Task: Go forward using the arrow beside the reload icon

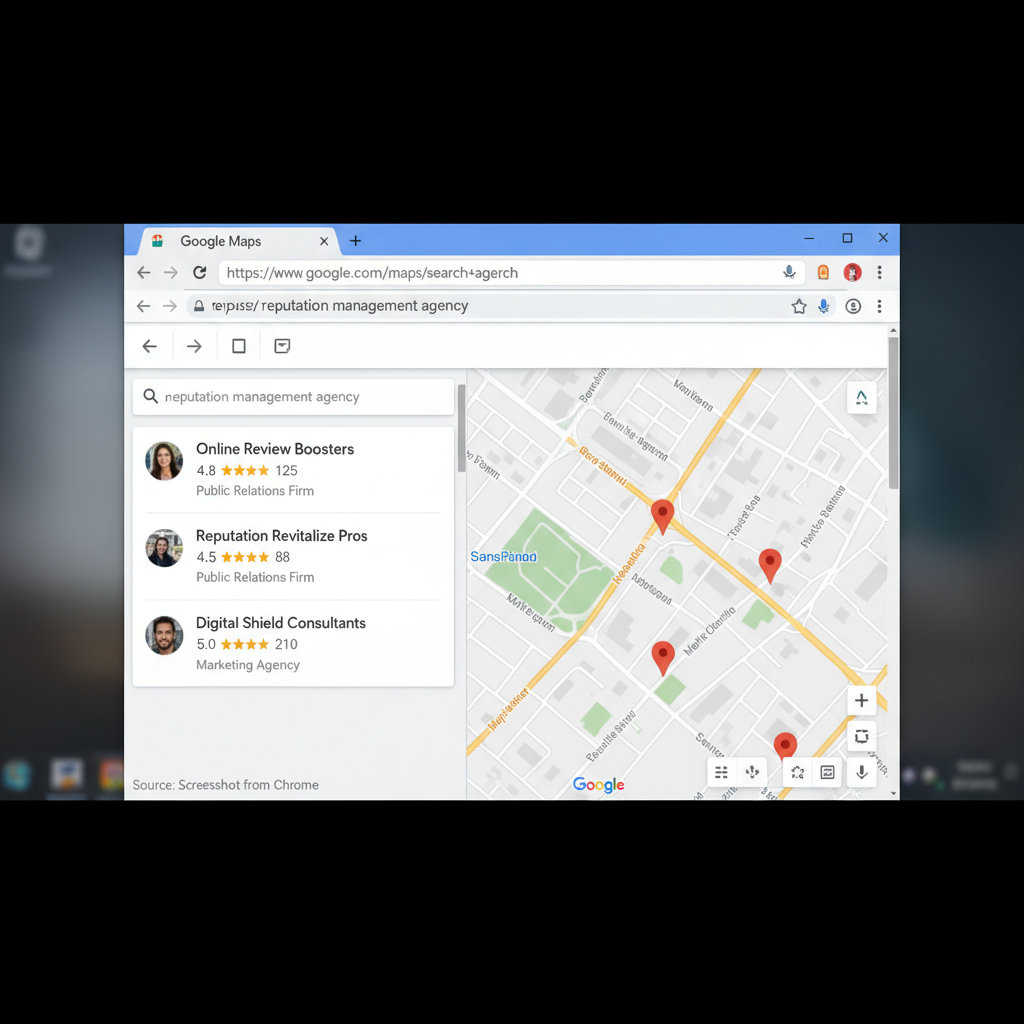Action: coord(170,272)
